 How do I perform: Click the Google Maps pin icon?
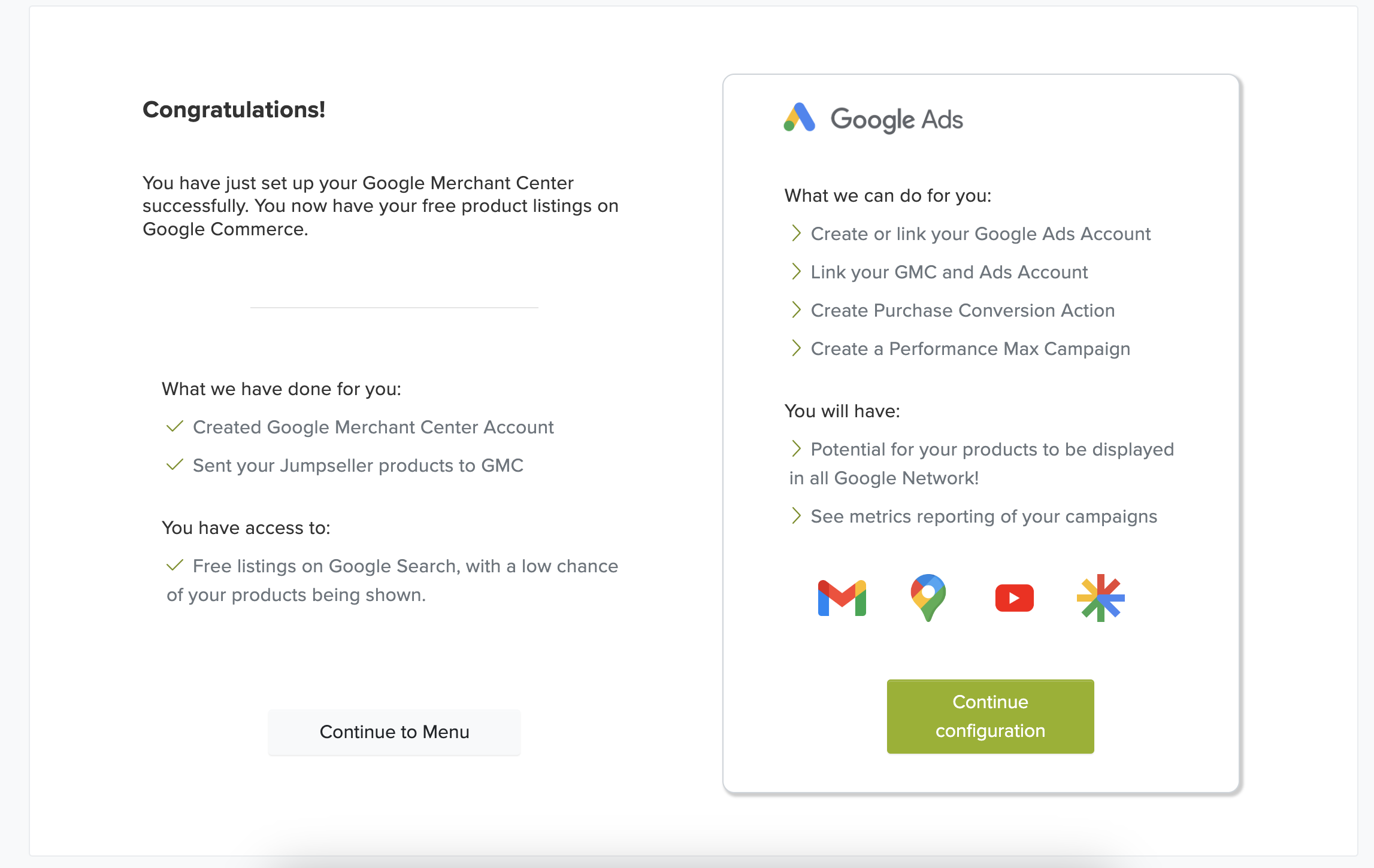tap(928, 597)
